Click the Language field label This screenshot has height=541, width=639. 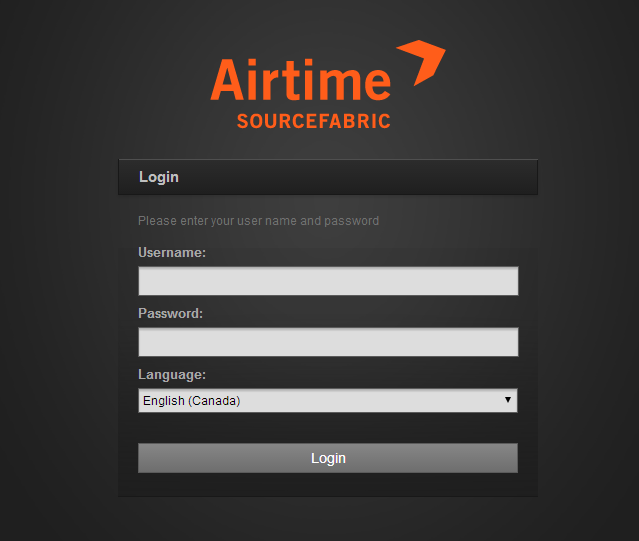pyautogui.click(x=172, y=374)
